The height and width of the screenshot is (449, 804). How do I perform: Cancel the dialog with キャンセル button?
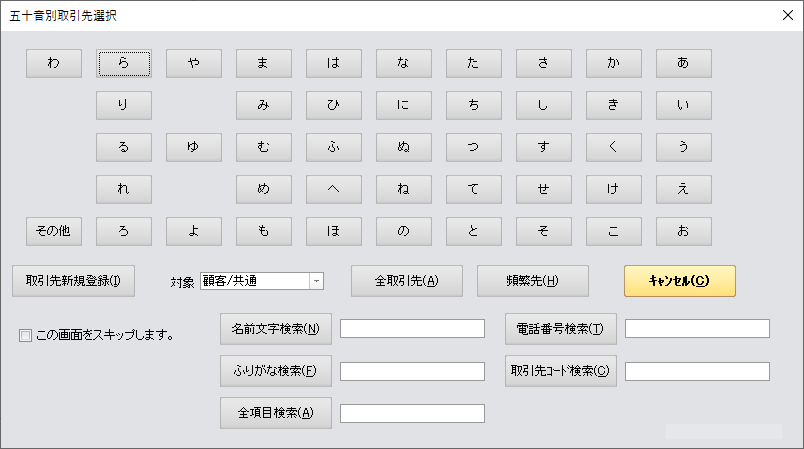679,281
